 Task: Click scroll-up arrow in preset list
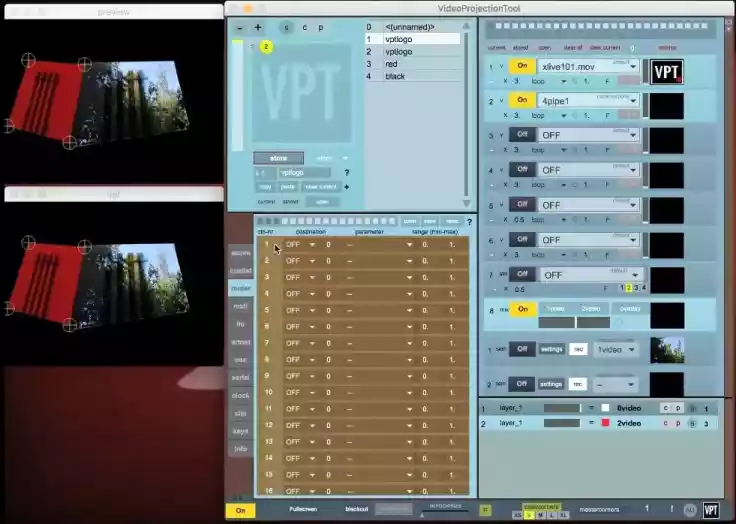pyautogui.click(x=466, y=26)
